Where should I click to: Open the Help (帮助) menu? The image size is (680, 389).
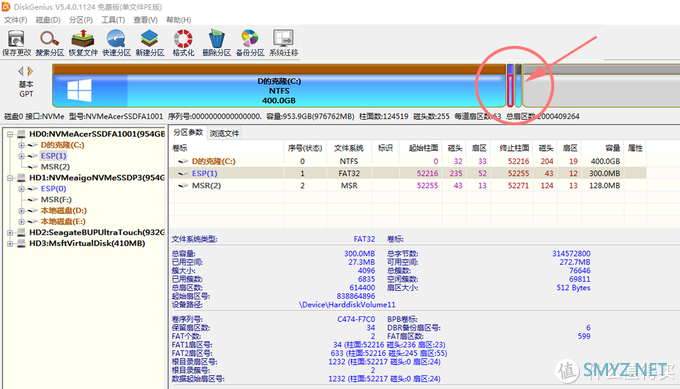tap(179, 20)
